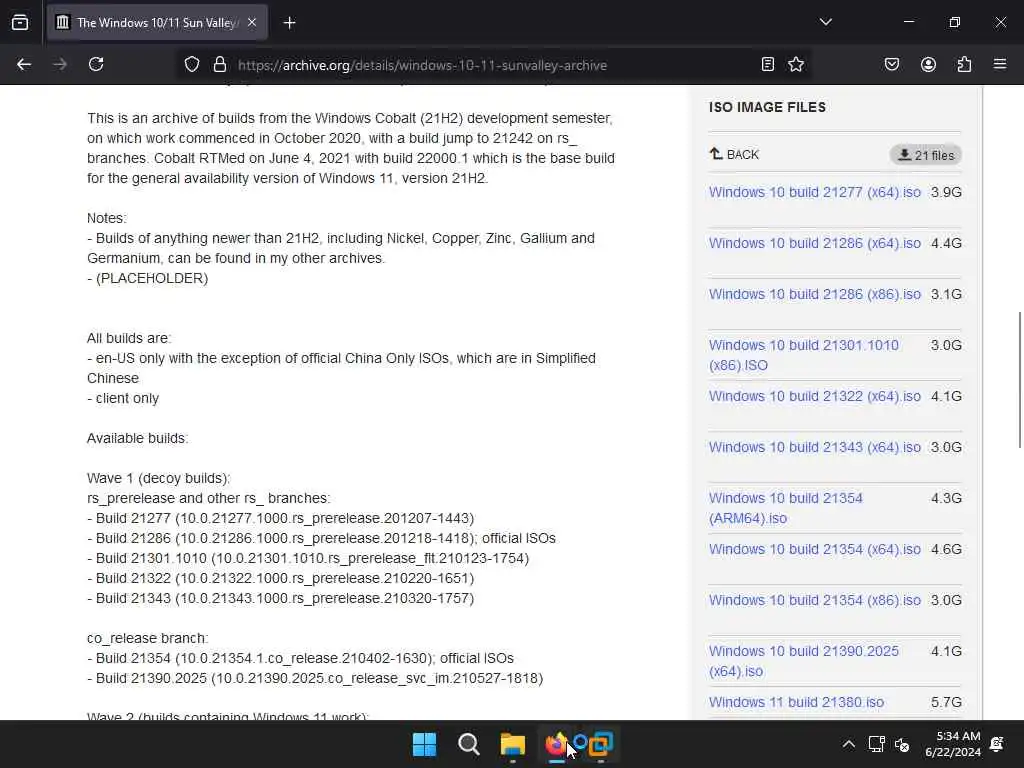
Task: Select The Windows 10/11 Sun Valley tab
Action: click(157, 22)
